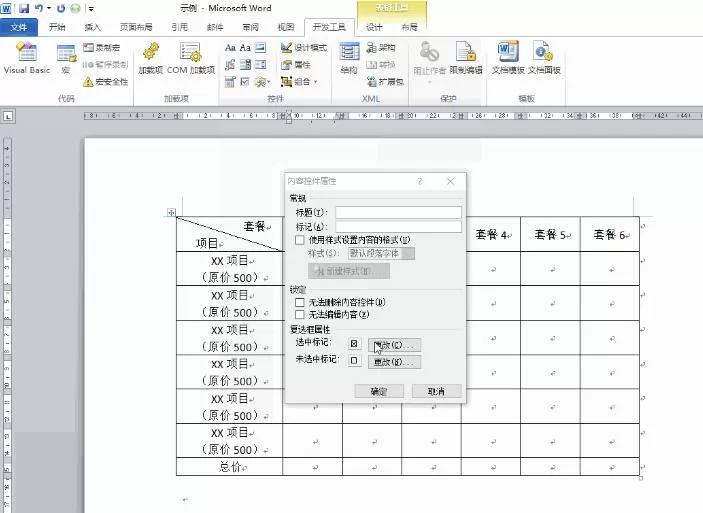Click 总价 row label cell
Screen dimensions: 703x513
tap(230, 467)
